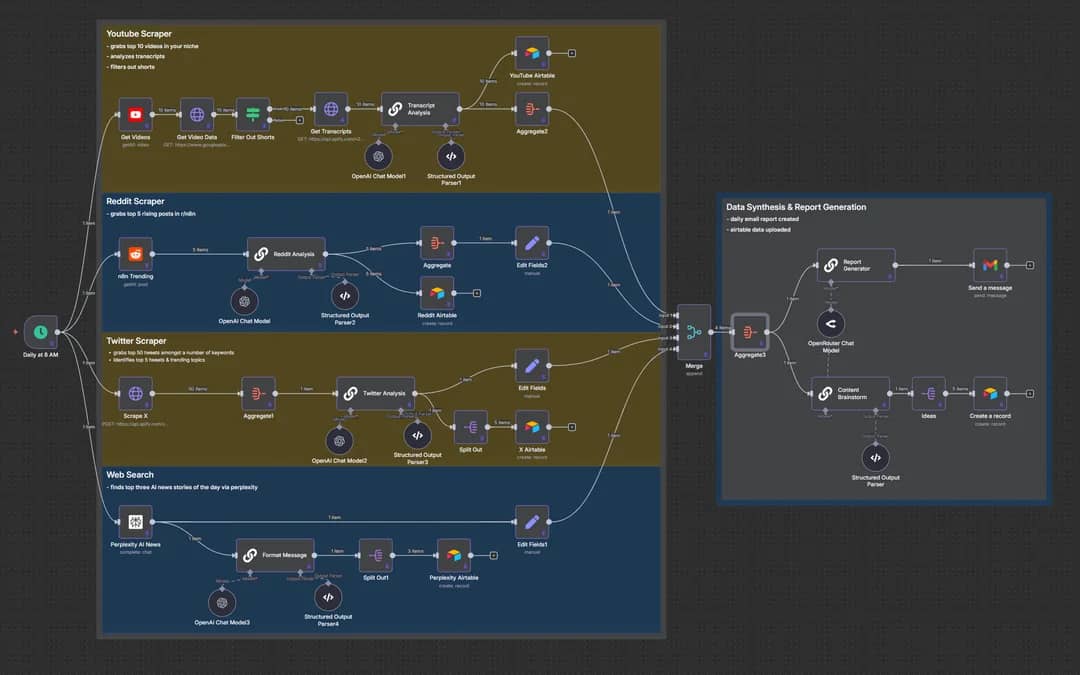The image size is (1080, 675).
Task: Click the Split Out1 node
Action: [x=376, y=555]
